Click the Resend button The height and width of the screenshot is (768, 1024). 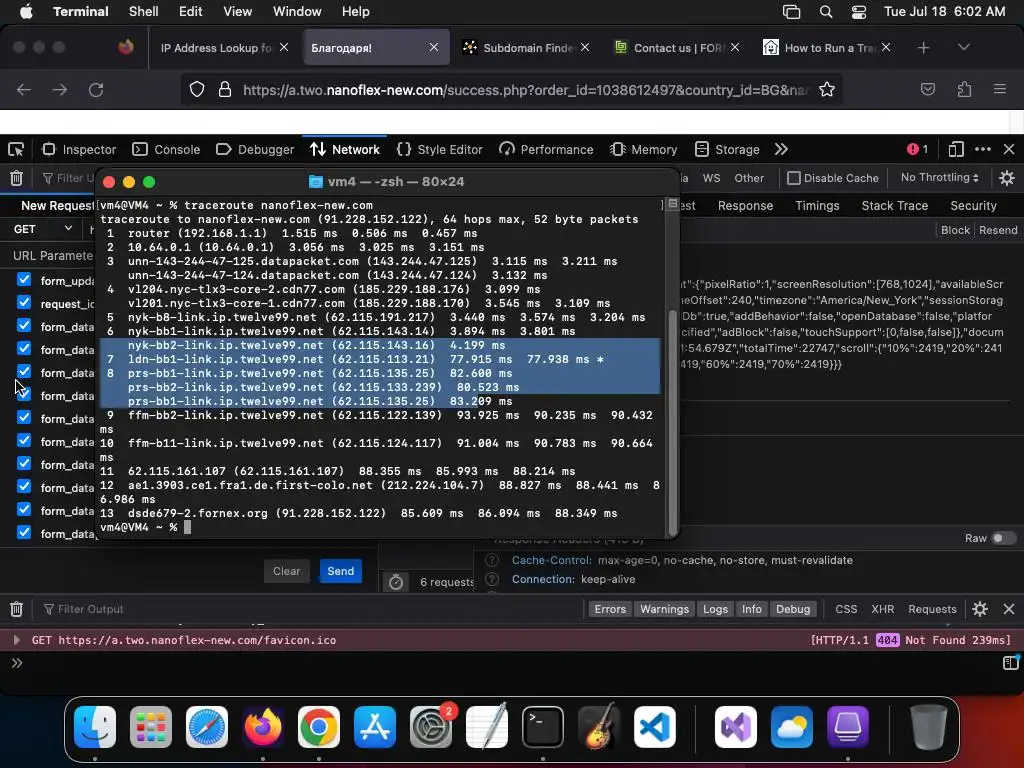[998, 230]
